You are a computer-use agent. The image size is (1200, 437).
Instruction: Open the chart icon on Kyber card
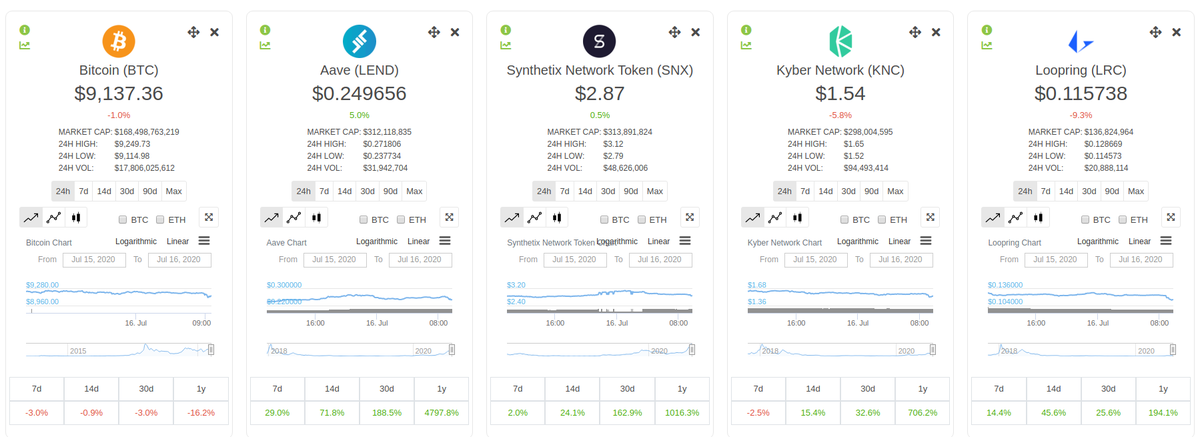(746, 44)
